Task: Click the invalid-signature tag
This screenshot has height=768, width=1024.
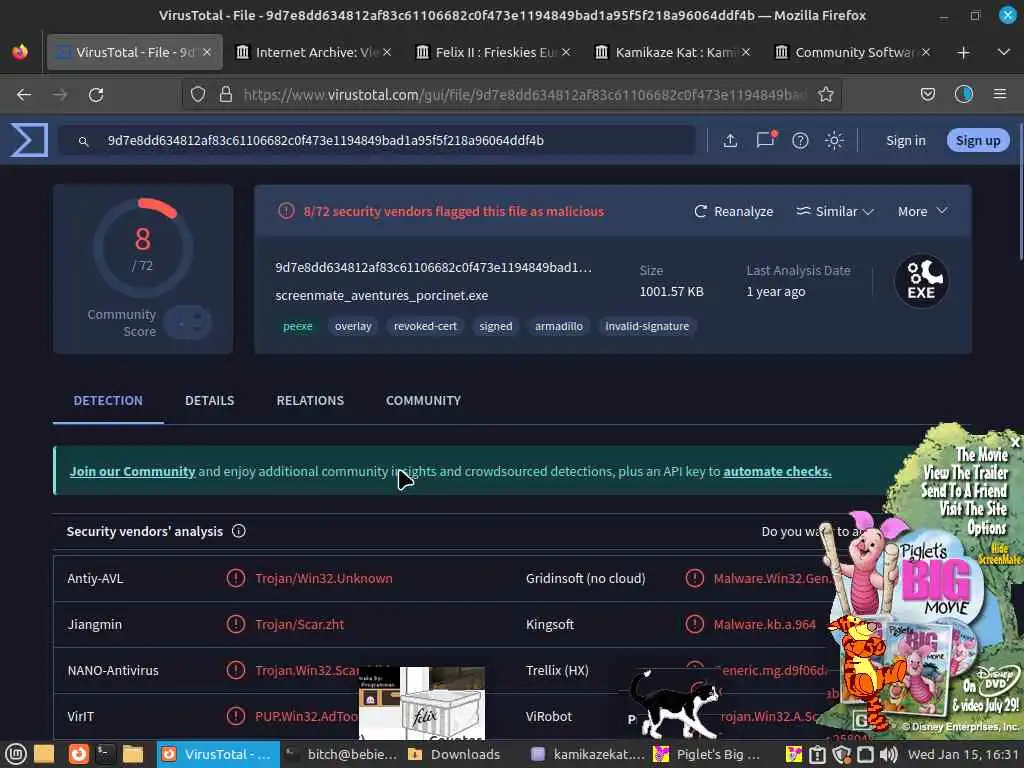Action: coord(647,326)
